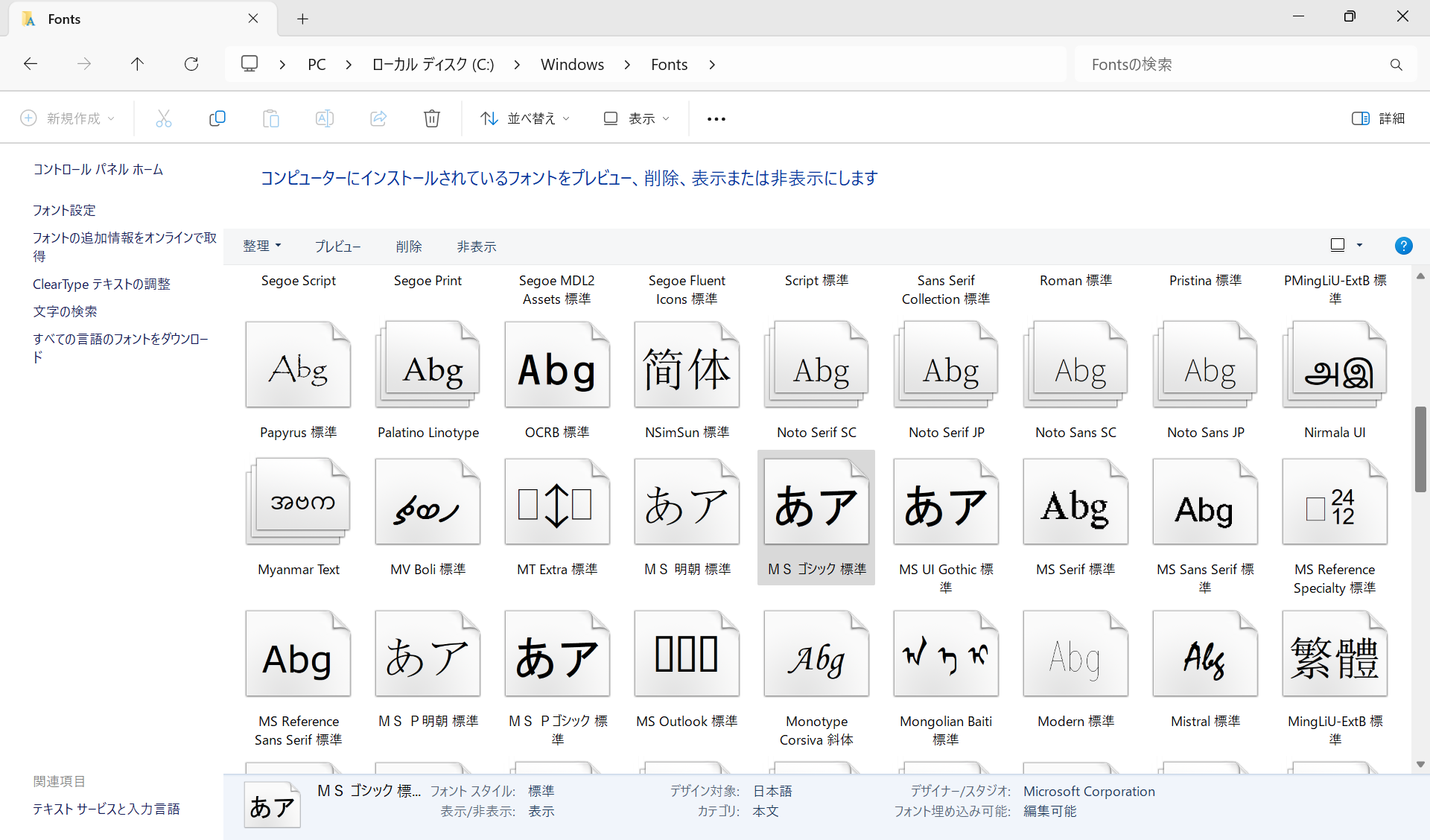Expand view options arrow beside layout icon
Viewport: 1430px width, 840px height.
point(1359,245)
